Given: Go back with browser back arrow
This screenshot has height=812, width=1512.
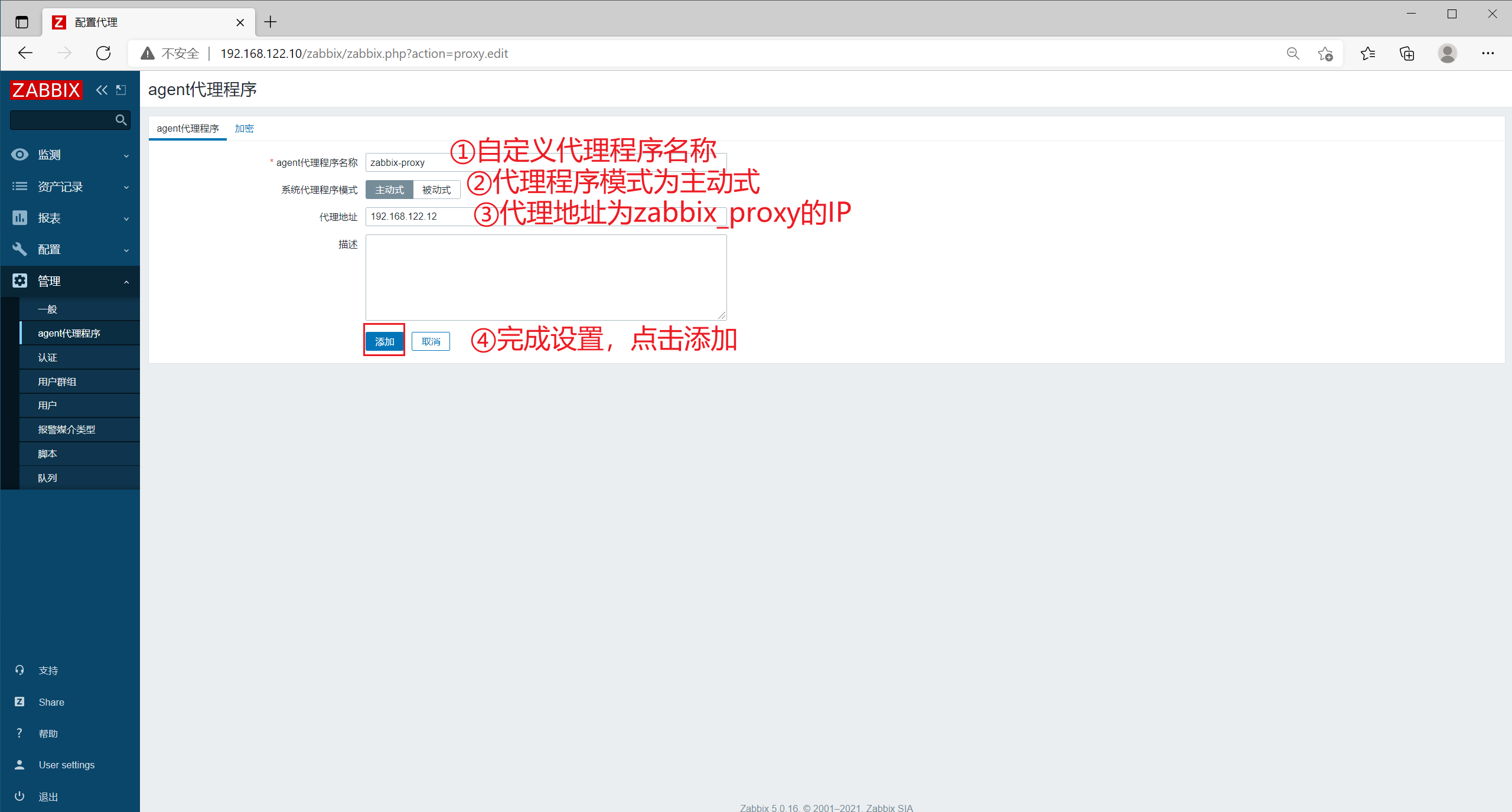Looking at the screenshot, I should (x=25, y=53).
